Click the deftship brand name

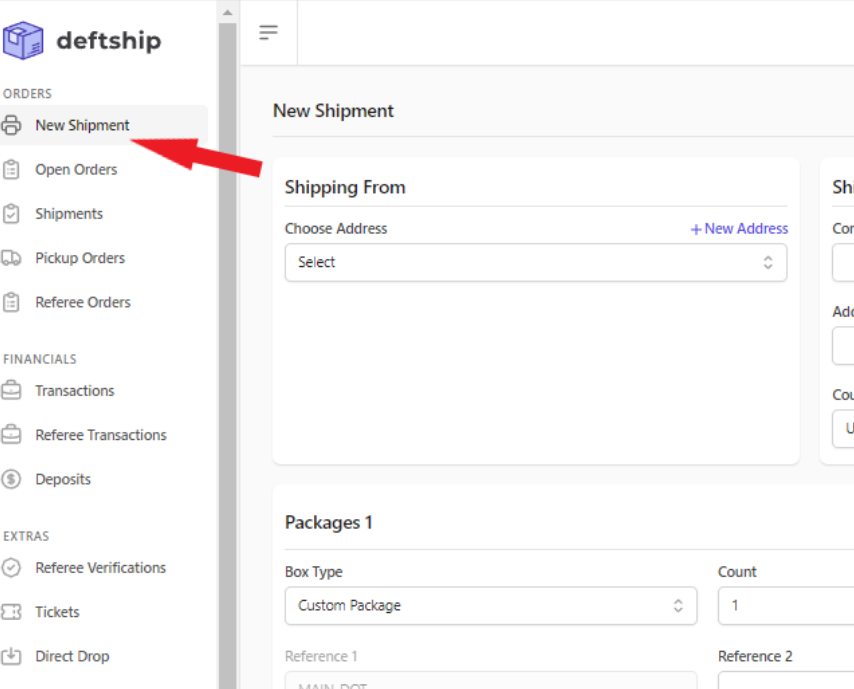click(109, 41)
